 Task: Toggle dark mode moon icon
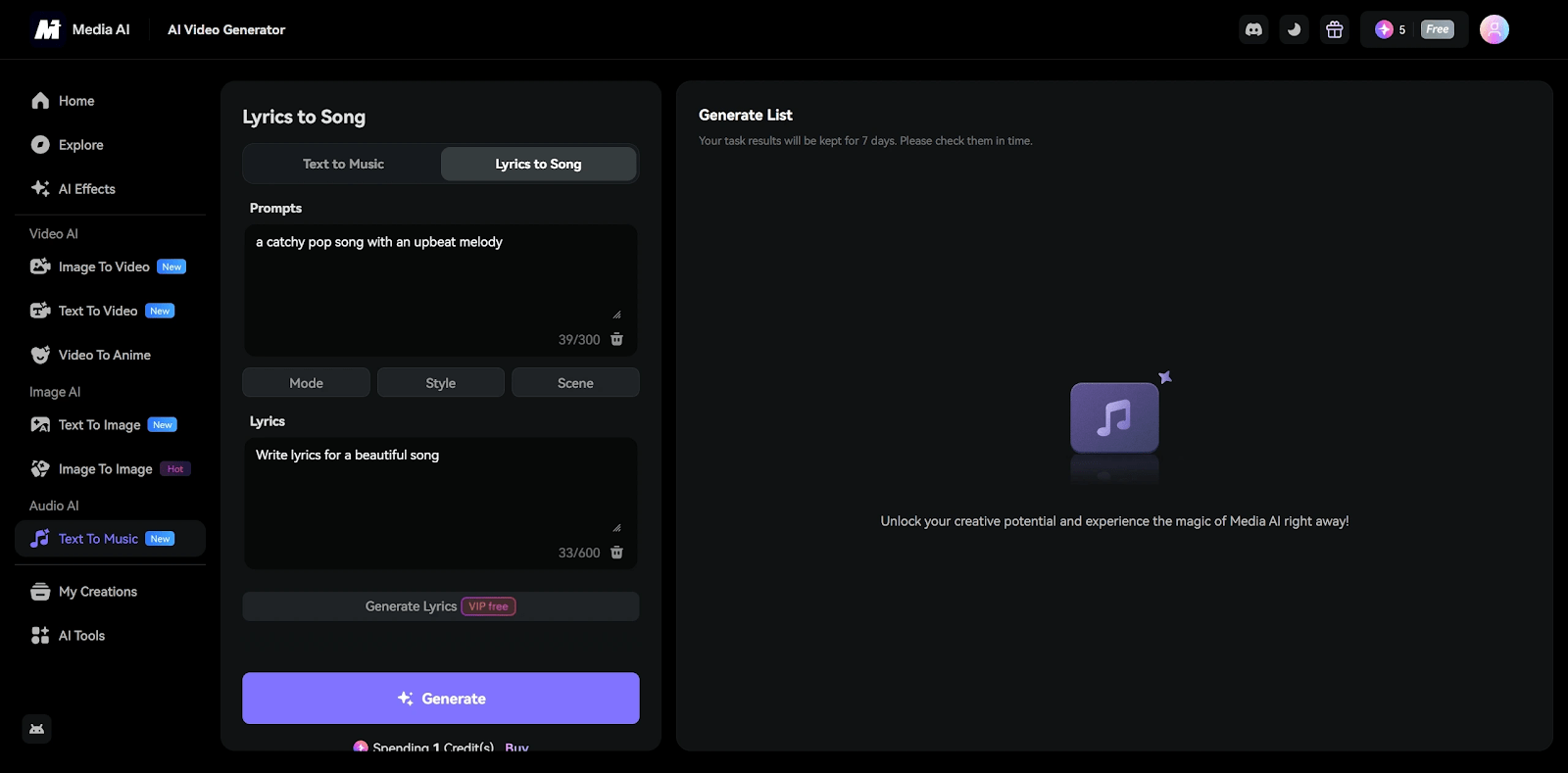click(1294, 29)
